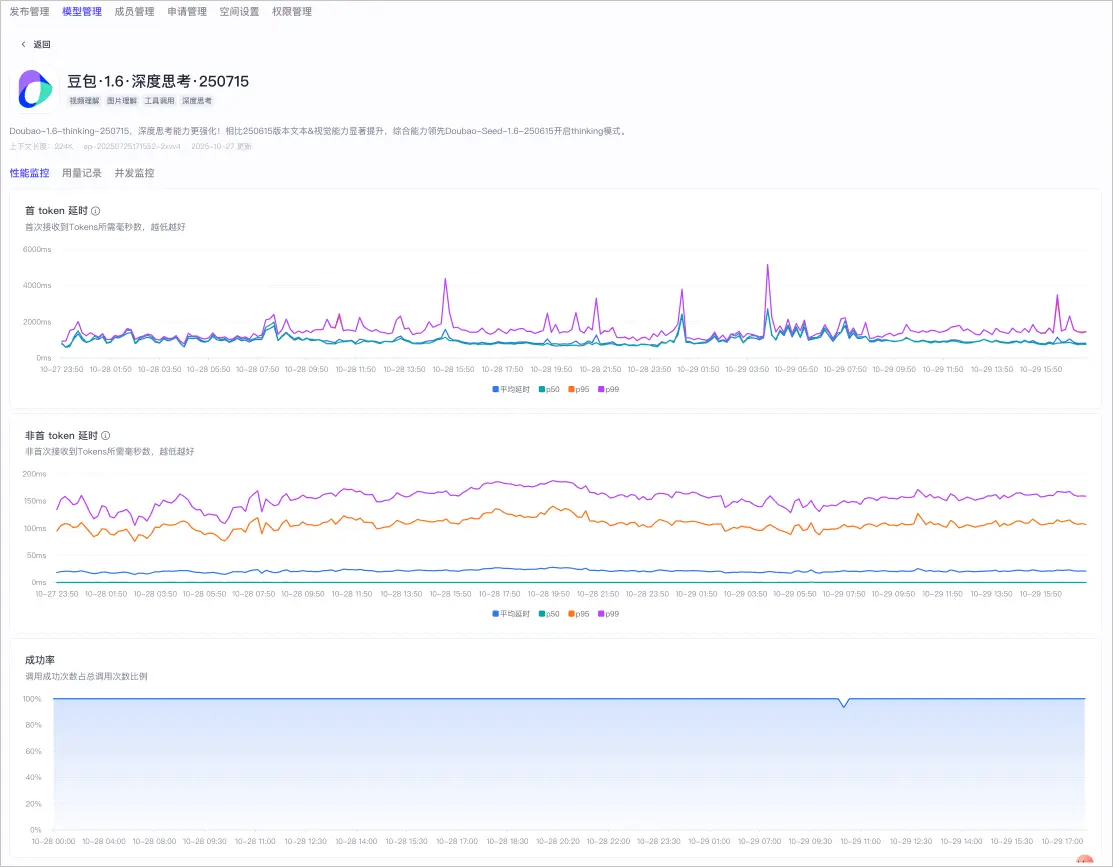This screenshot has width=1113, height=867.
Task: Open 权限管理 in the top navigation
Action: tap(292, 11)
